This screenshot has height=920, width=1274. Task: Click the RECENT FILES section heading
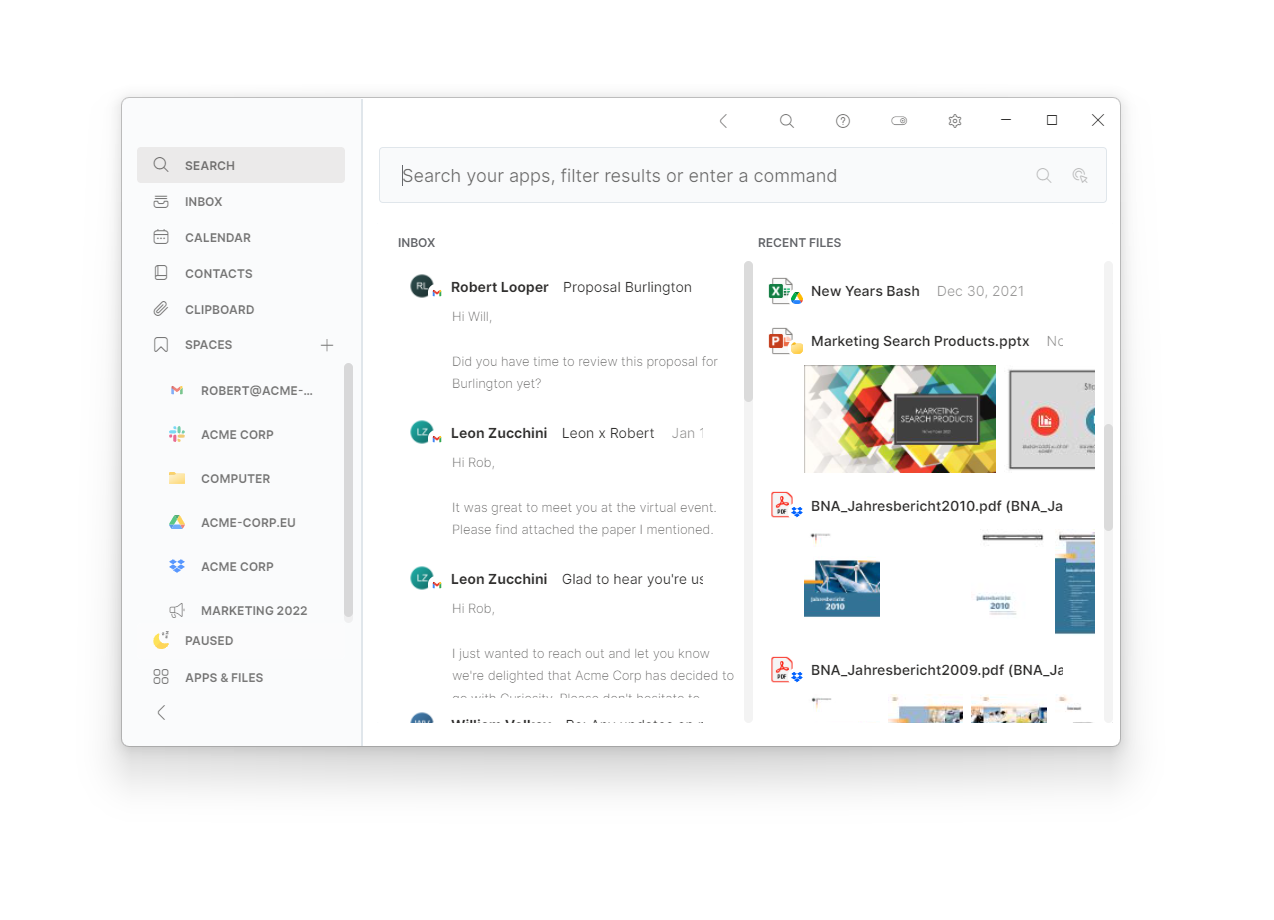[799, 243]
